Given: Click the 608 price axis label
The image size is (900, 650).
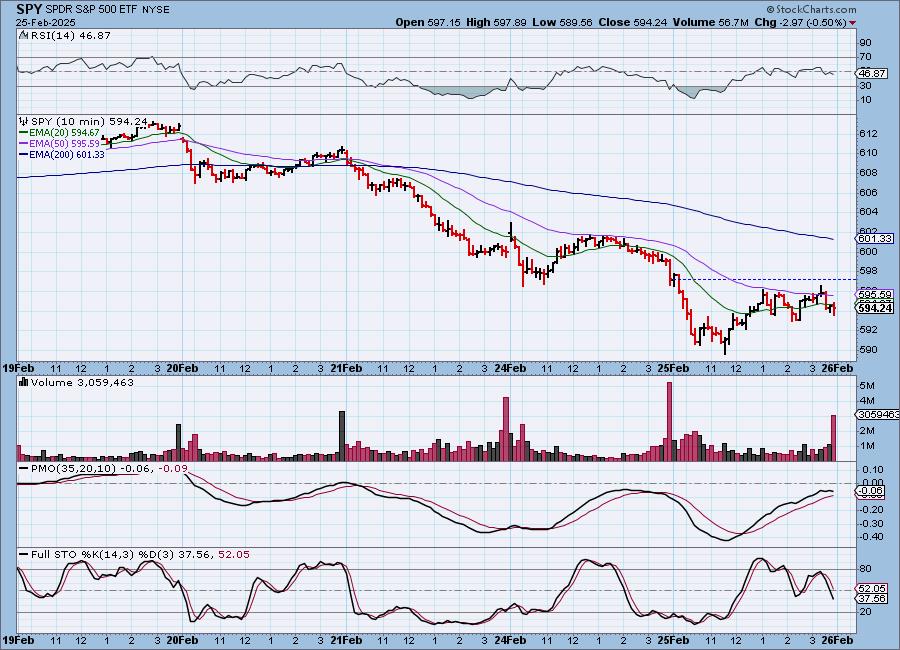Looking at the screenshot, I should 868,173.
